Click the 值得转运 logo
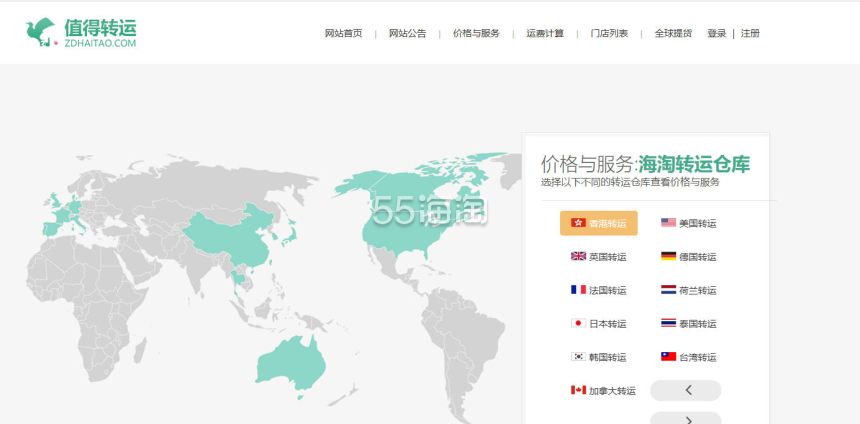860x424 pixels. coord(80,32)
